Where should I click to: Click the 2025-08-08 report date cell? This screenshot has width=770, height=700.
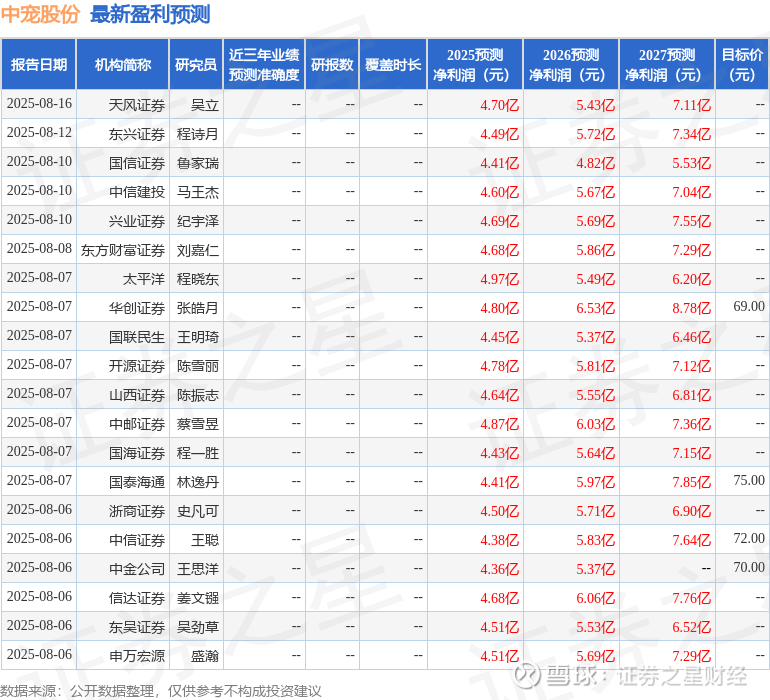click(39, 248)
